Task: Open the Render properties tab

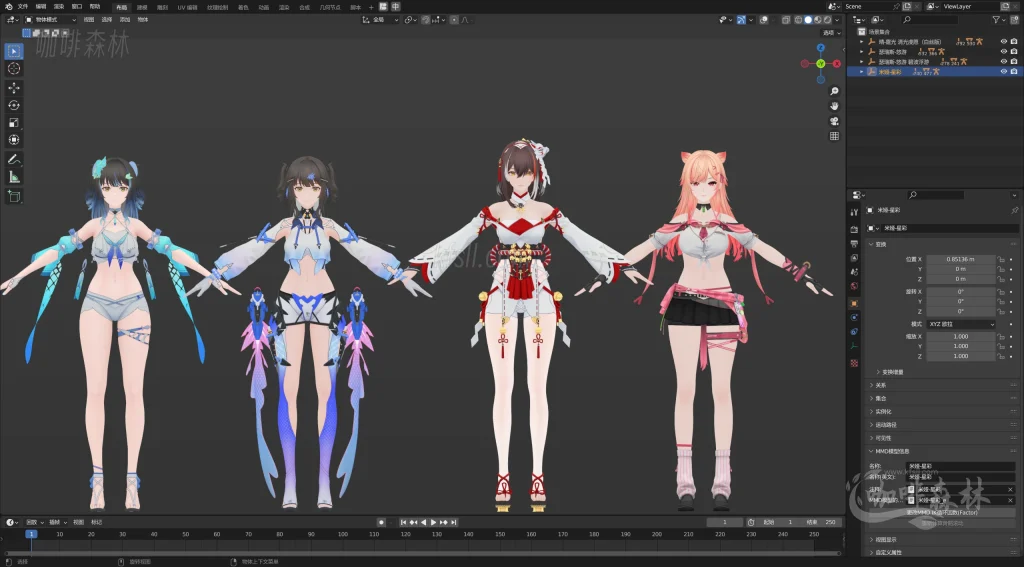Action: pyautogui.click(x=854, y=229)
